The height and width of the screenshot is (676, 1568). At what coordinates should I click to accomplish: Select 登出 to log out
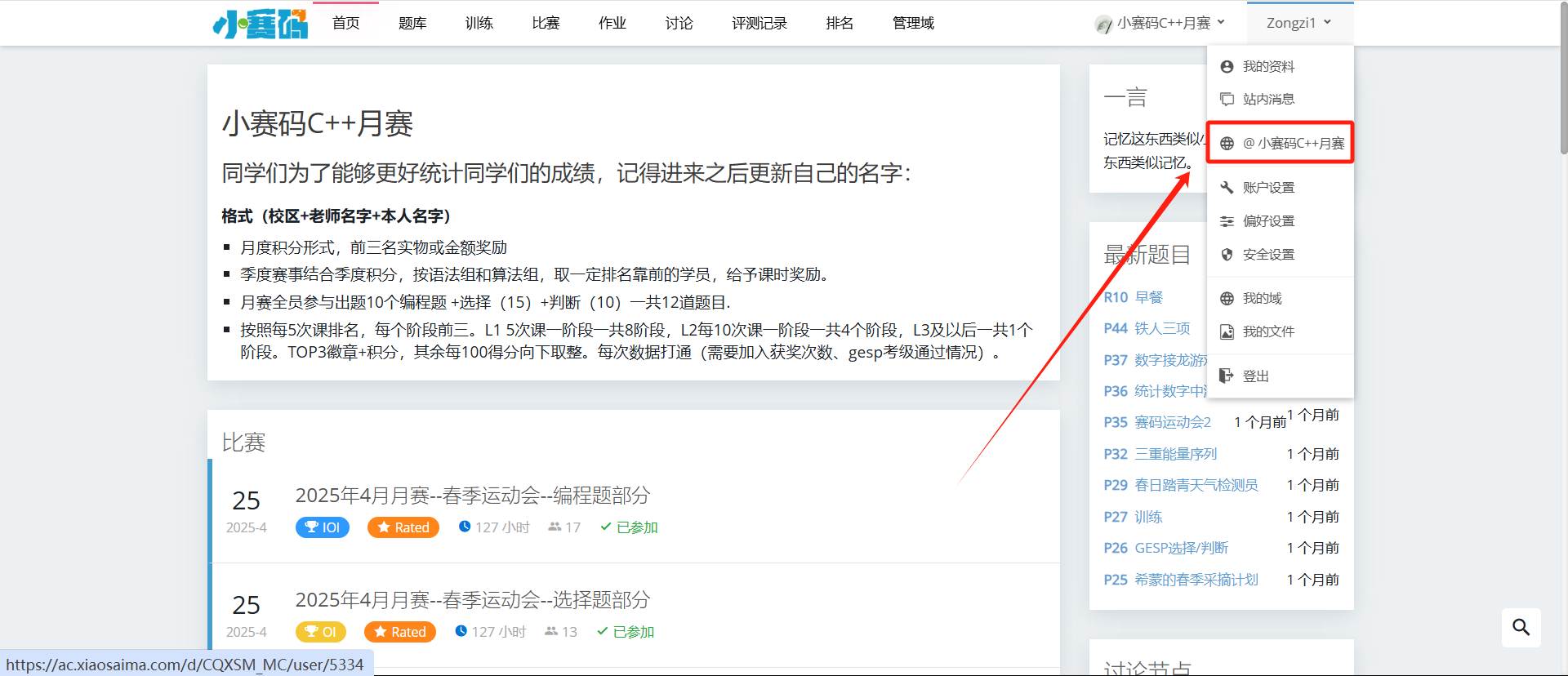pos(1280,376)
